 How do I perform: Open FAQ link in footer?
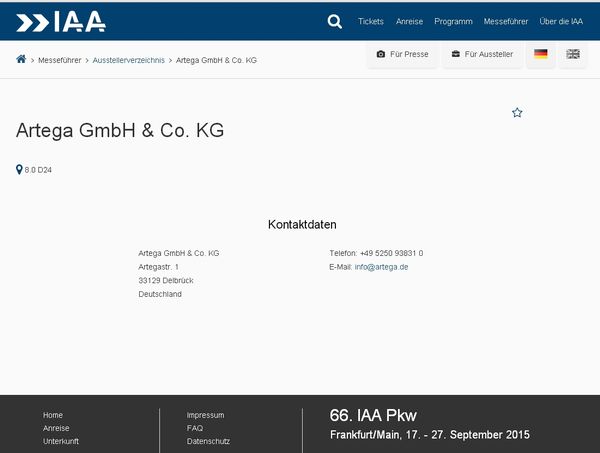coord(195,428)
